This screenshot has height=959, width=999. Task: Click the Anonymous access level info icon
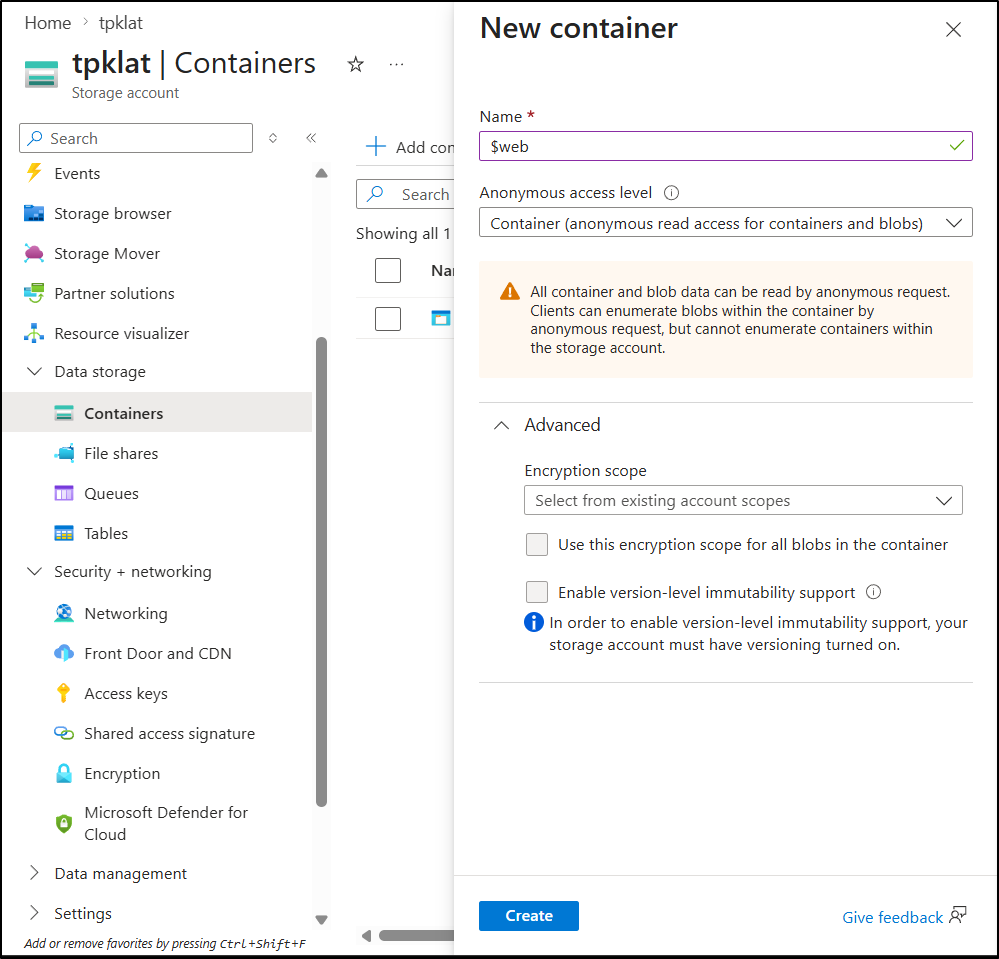pos(672,193)
